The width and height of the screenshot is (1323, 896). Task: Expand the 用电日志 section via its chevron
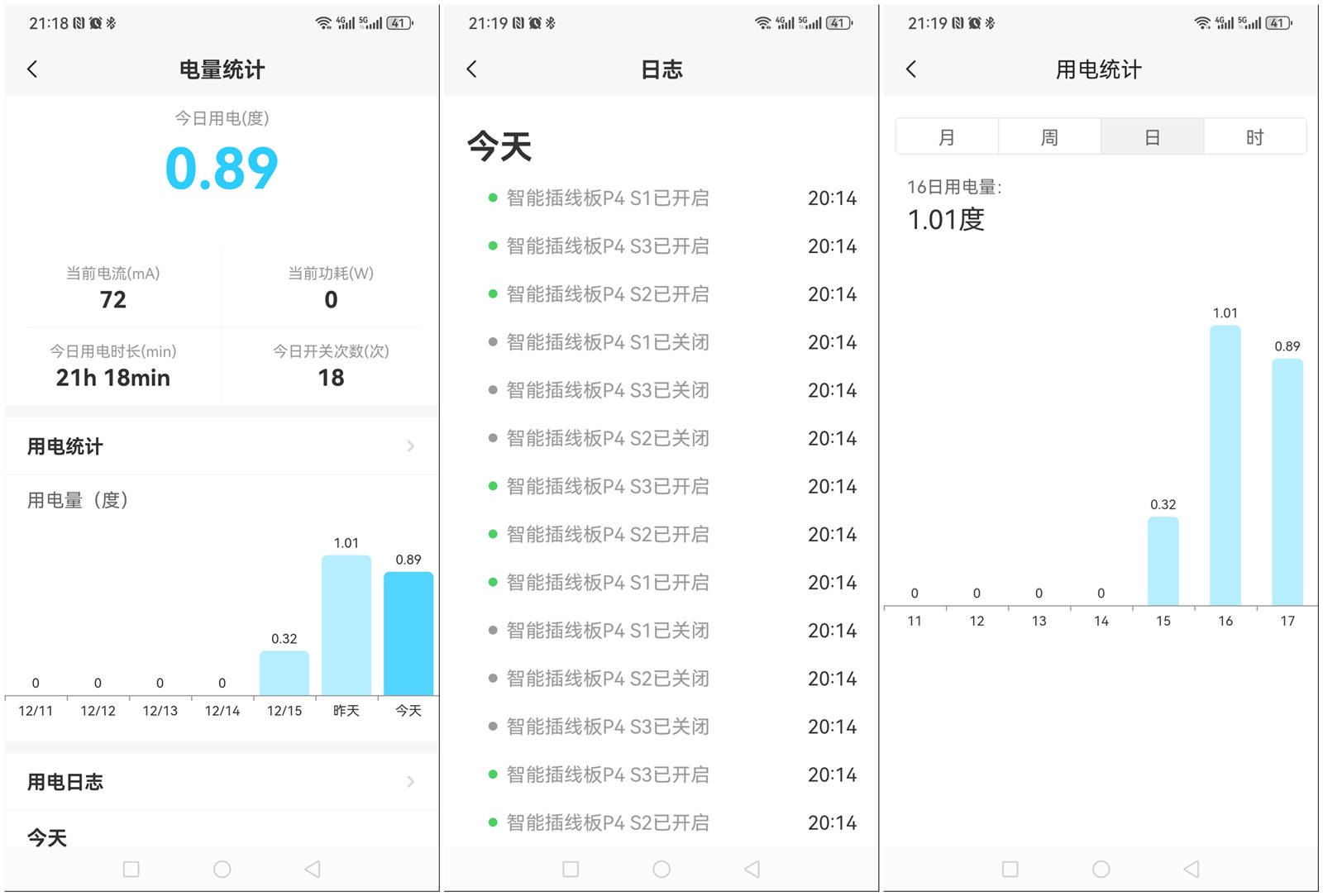point(409,781)
